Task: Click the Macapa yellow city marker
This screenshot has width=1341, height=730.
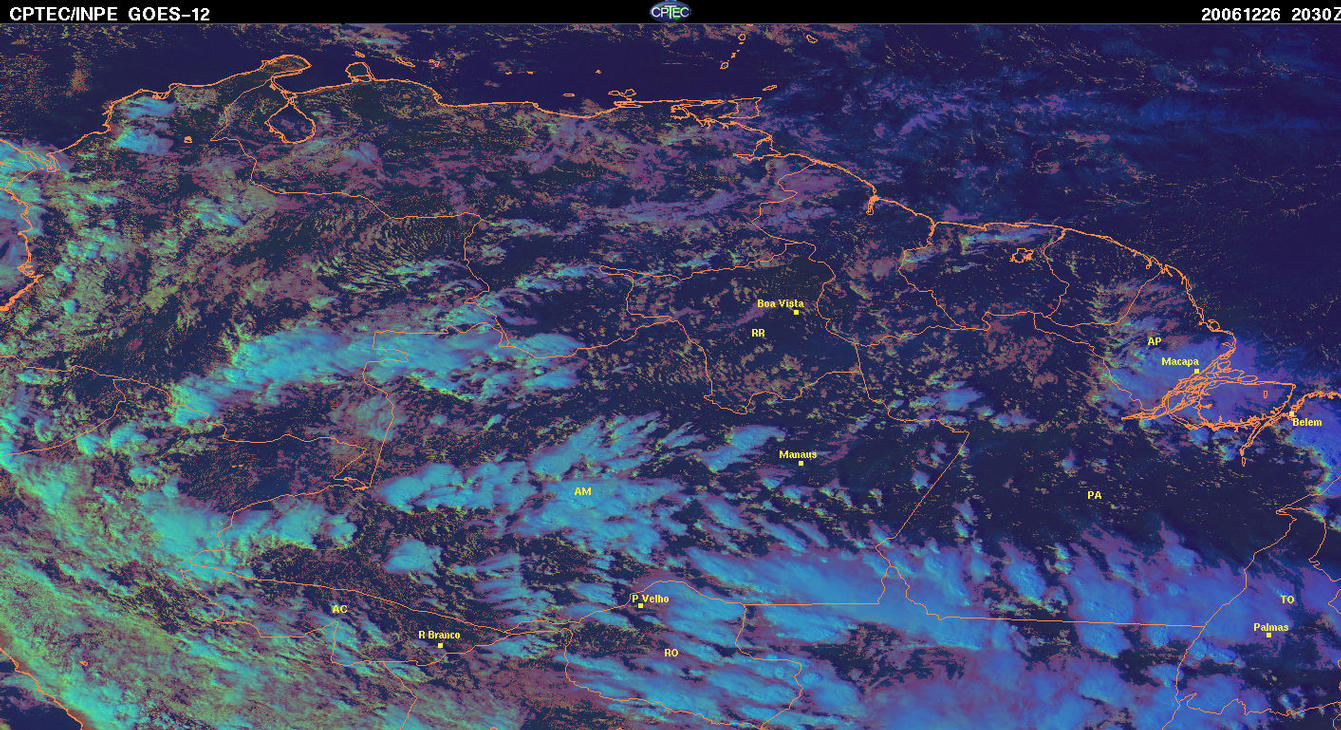Action: point(1196,371)
